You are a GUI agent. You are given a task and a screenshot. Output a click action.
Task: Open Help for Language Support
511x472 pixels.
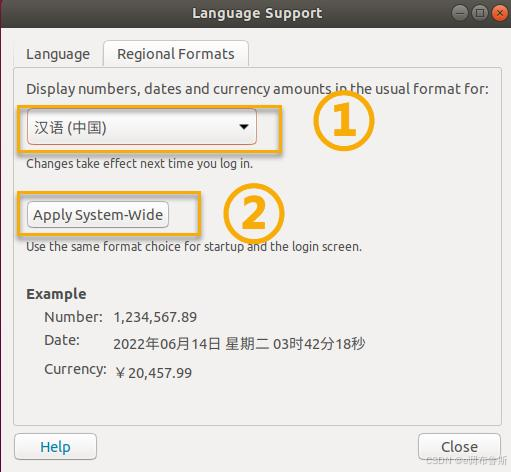click(x=55, y=447)
